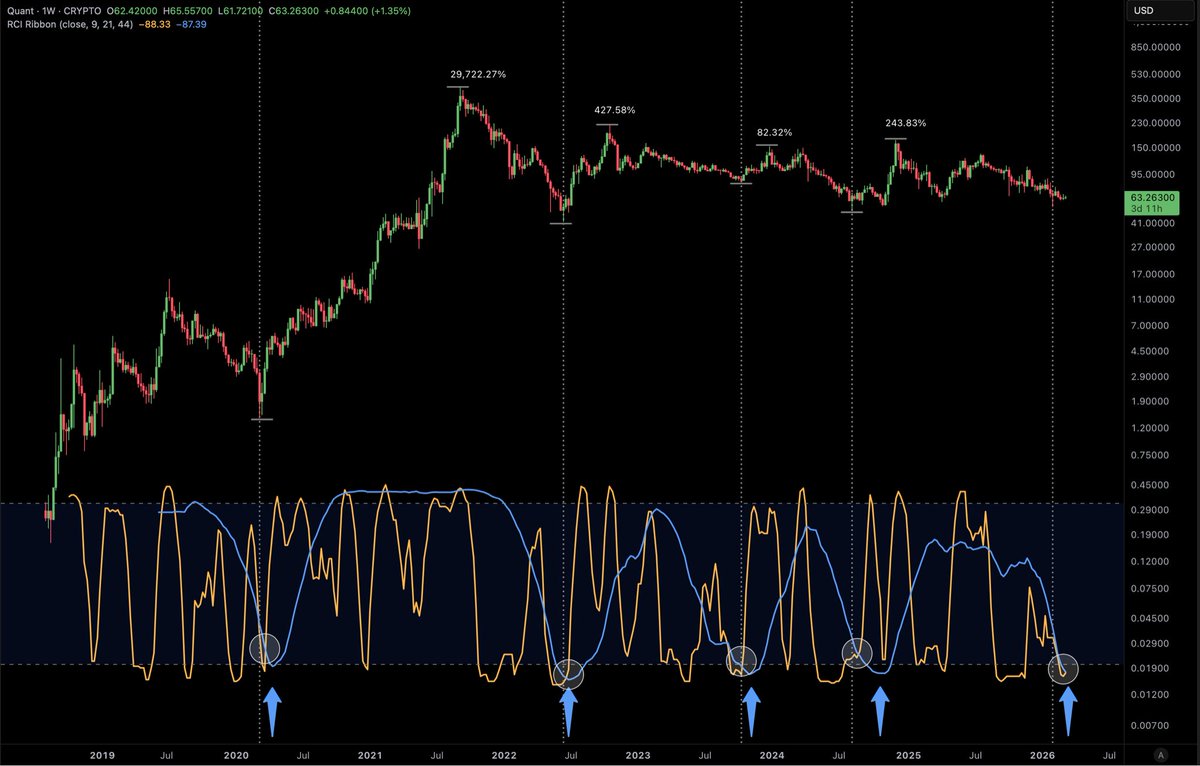Click the 427.58% gain label
Image resolution: width=1200 pixels, height=766 pixels.
click(614, 110)
